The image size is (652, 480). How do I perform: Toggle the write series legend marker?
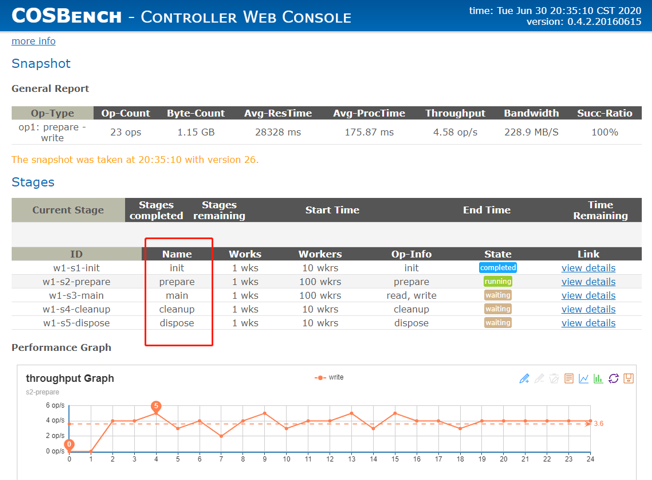320,378
